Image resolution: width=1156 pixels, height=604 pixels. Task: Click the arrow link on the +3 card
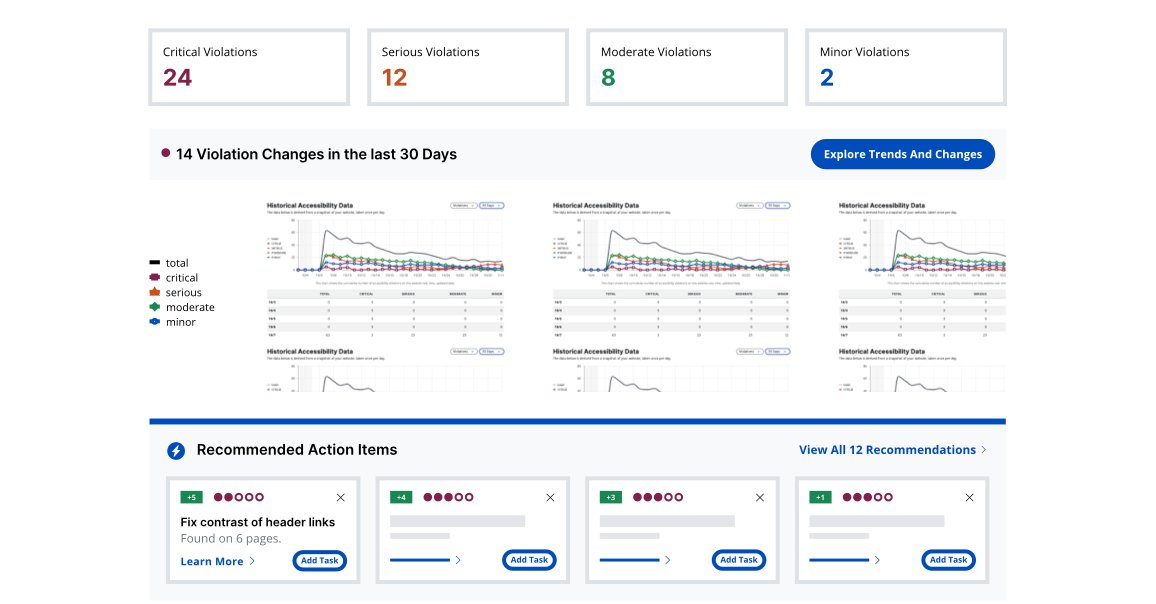click(635, 560)
